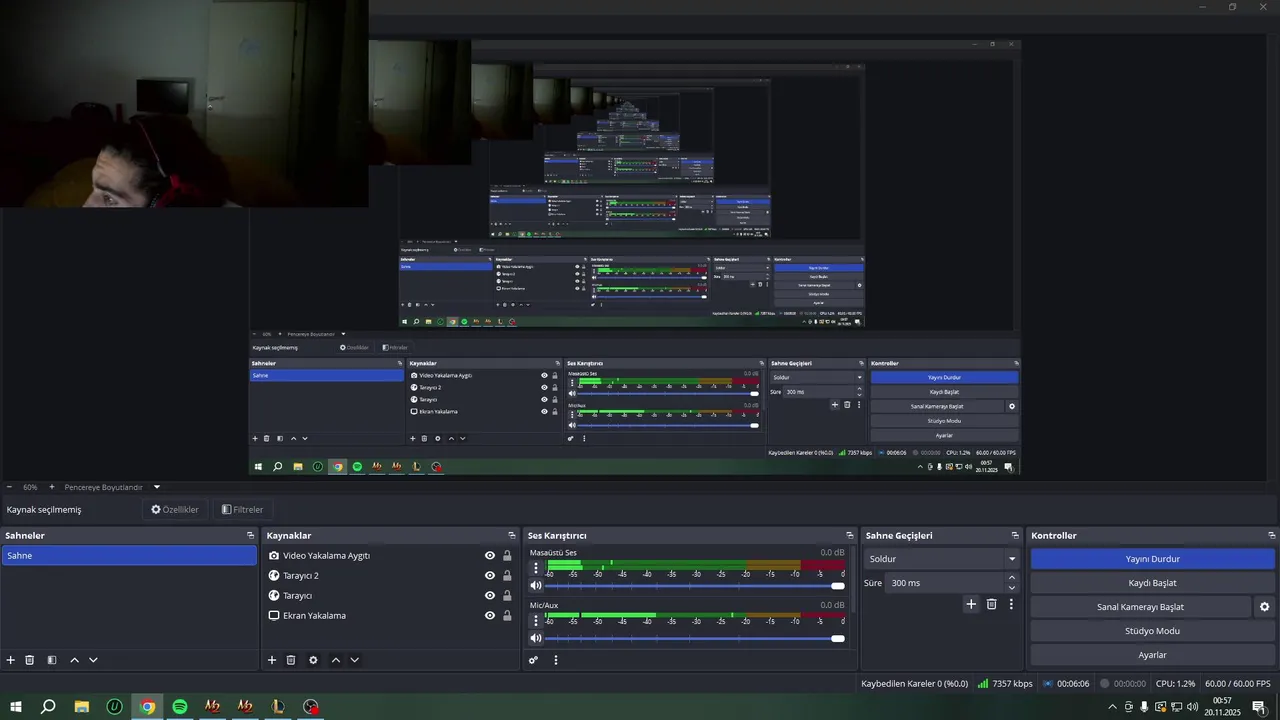Show hidden system tray icons chevron
Screen dimensions: 1280x720
click(1112, 707)
